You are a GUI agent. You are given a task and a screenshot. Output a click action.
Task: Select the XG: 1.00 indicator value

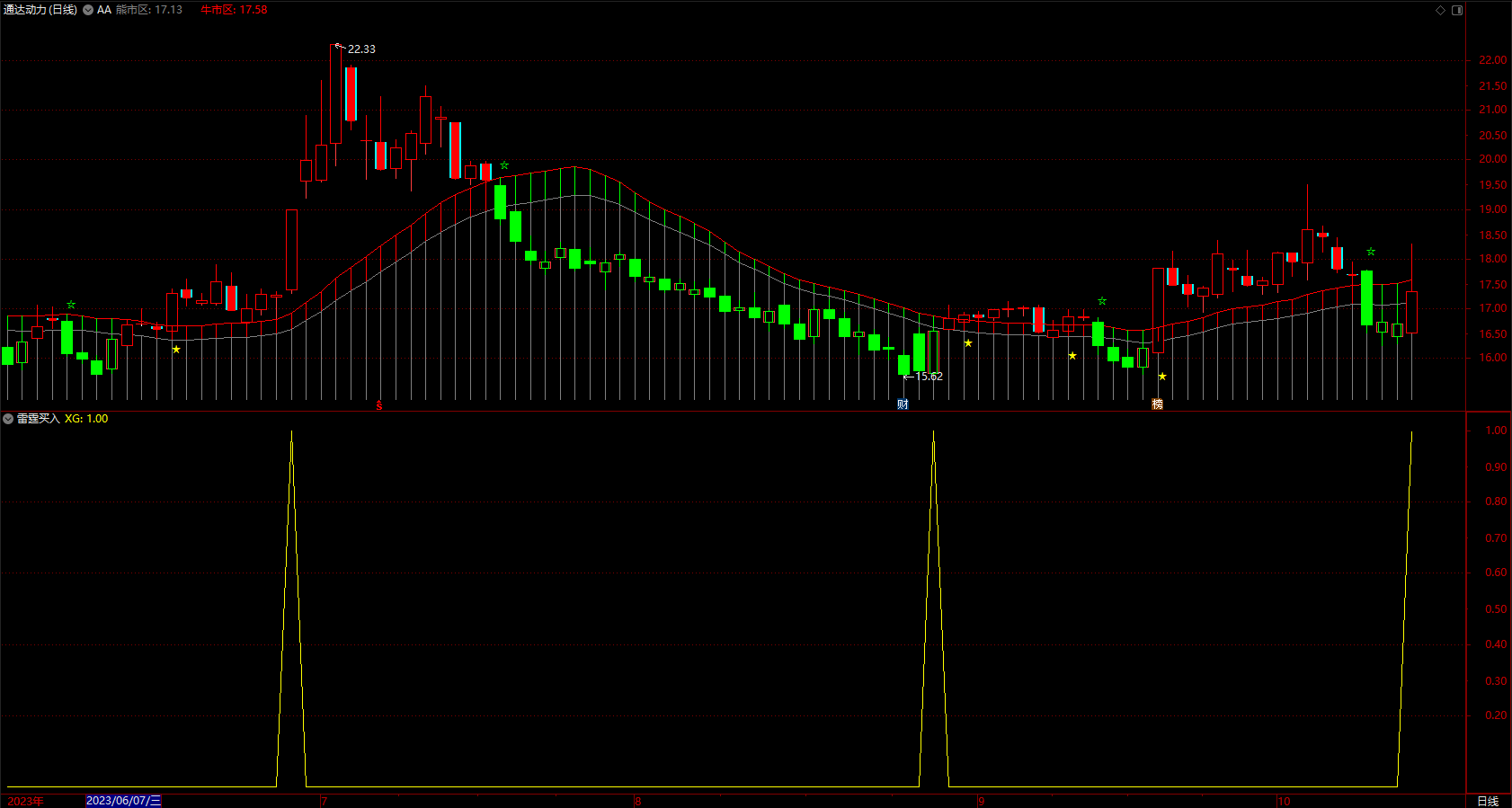point(86,419)
